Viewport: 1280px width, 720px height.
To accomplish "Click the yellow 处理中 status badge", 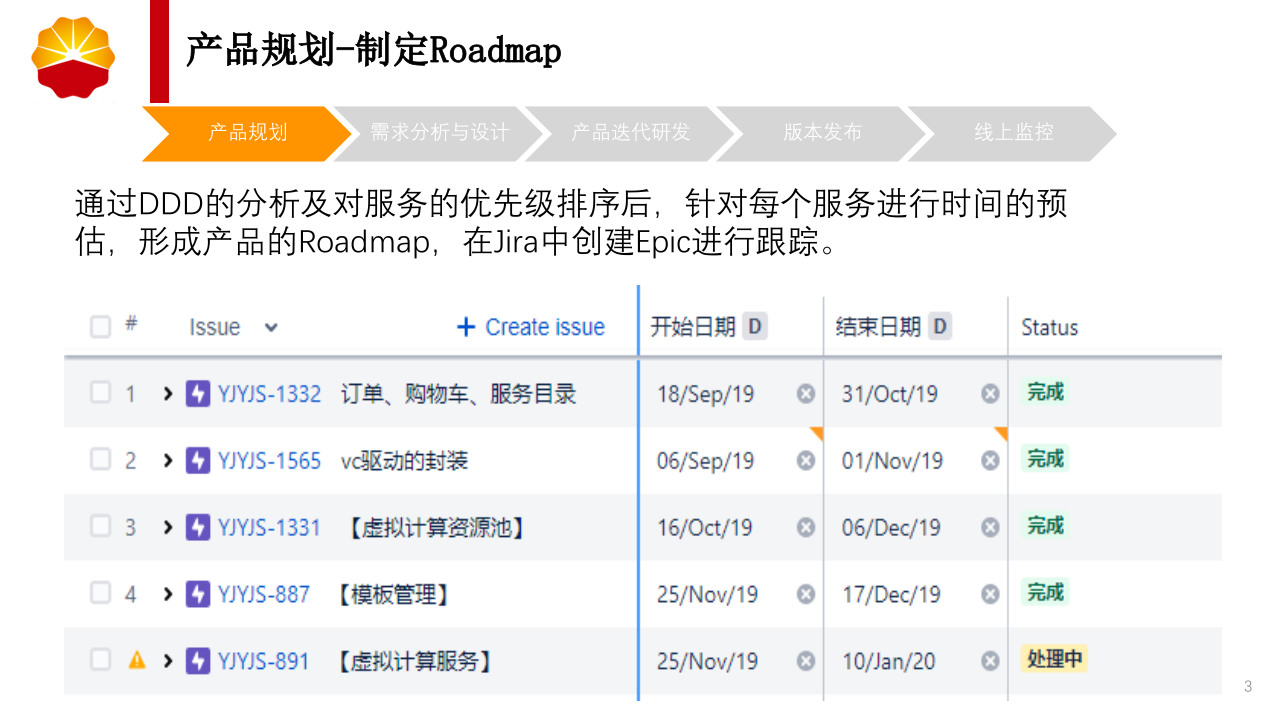I will (1054, 660).
